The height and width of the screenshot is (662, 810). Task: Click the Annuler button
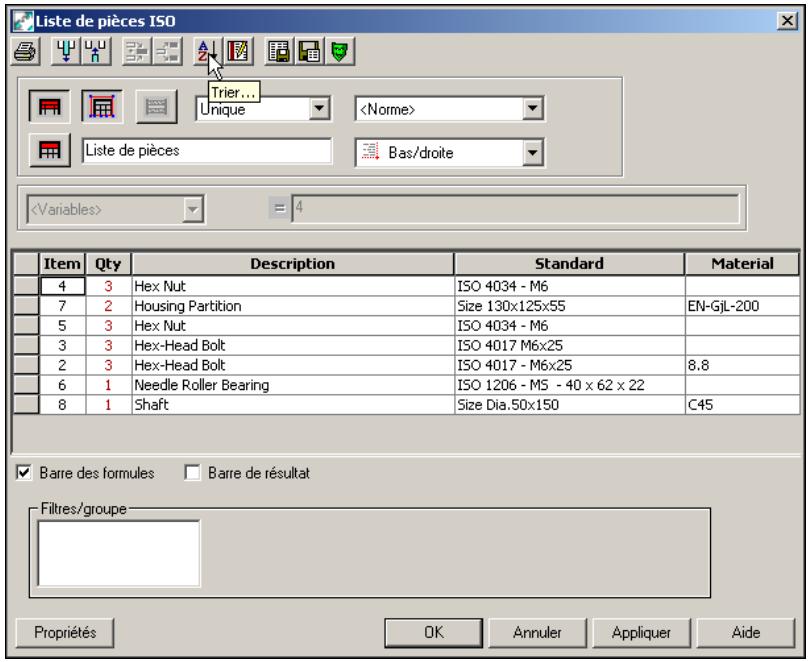(x=537, y=633)
